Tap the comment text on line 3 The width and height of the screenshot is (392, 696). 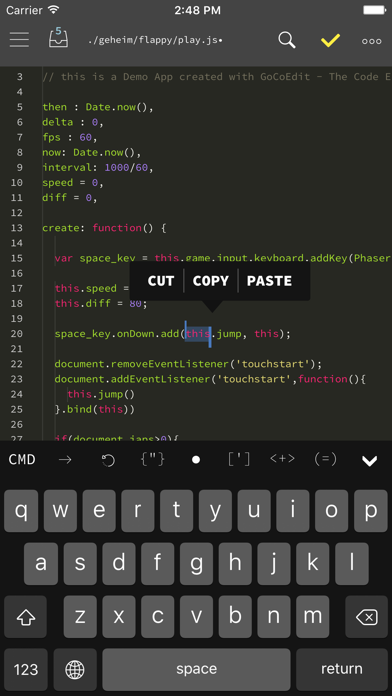coord(217,77)
